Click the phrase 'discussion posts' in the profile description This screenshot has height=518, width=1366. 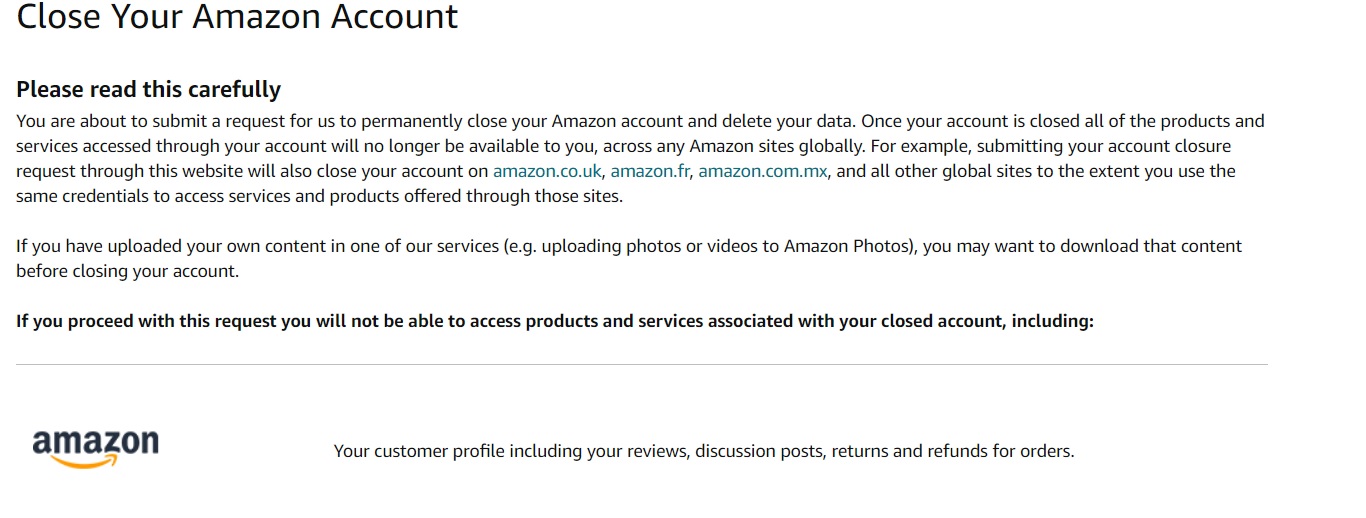point(759,451)
